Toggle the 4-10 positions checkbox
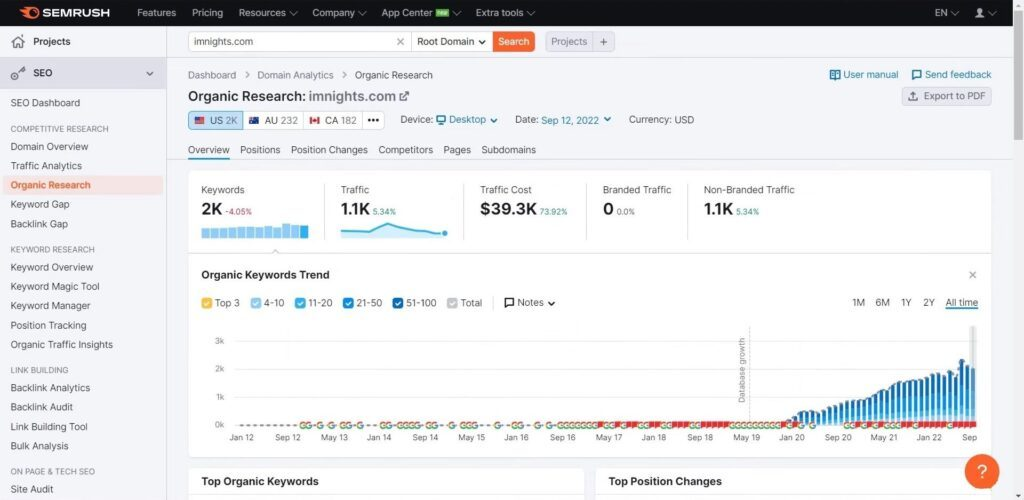This screenshot has width=1024, height=500. coord(256,303)
